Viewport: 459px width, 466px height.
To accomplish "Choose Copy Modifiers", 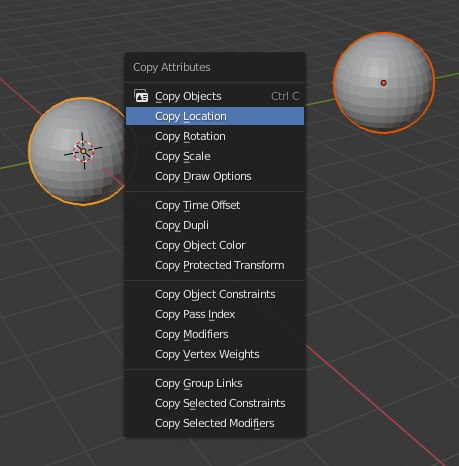I will click(215, 334).
